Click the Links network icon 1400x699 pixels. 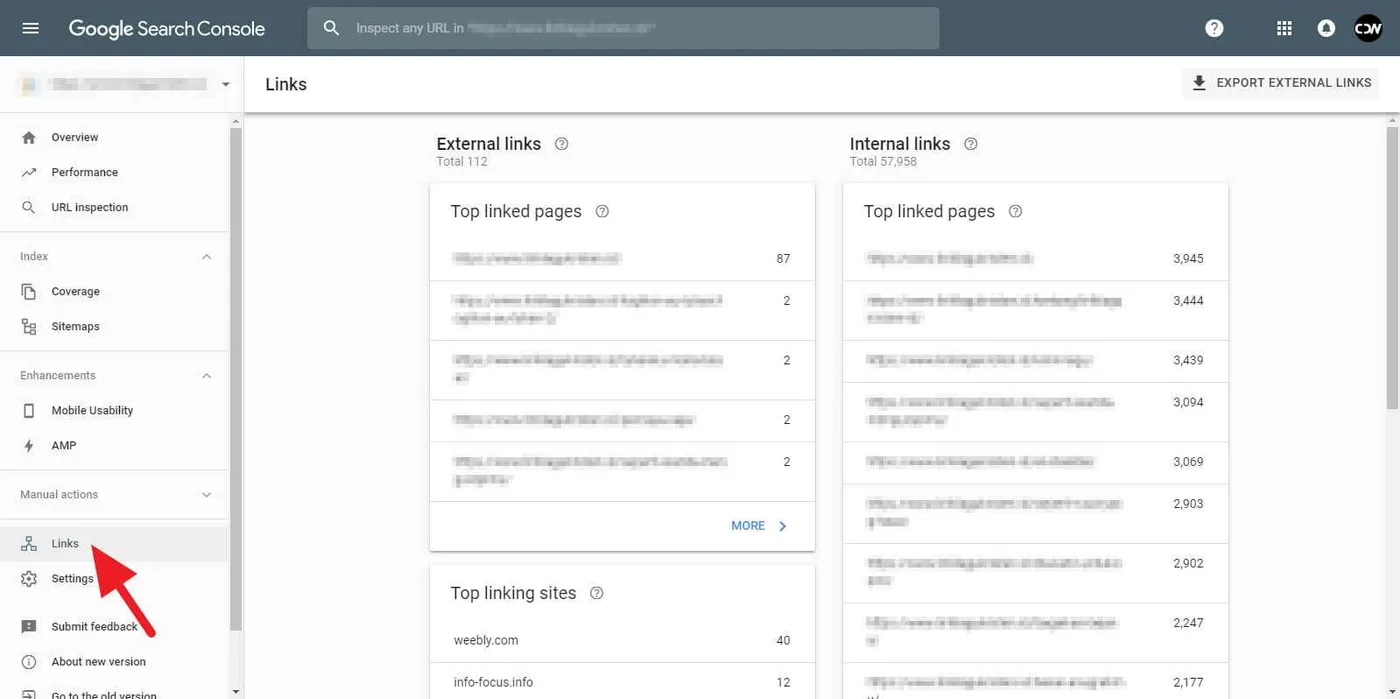pos(29,543)
